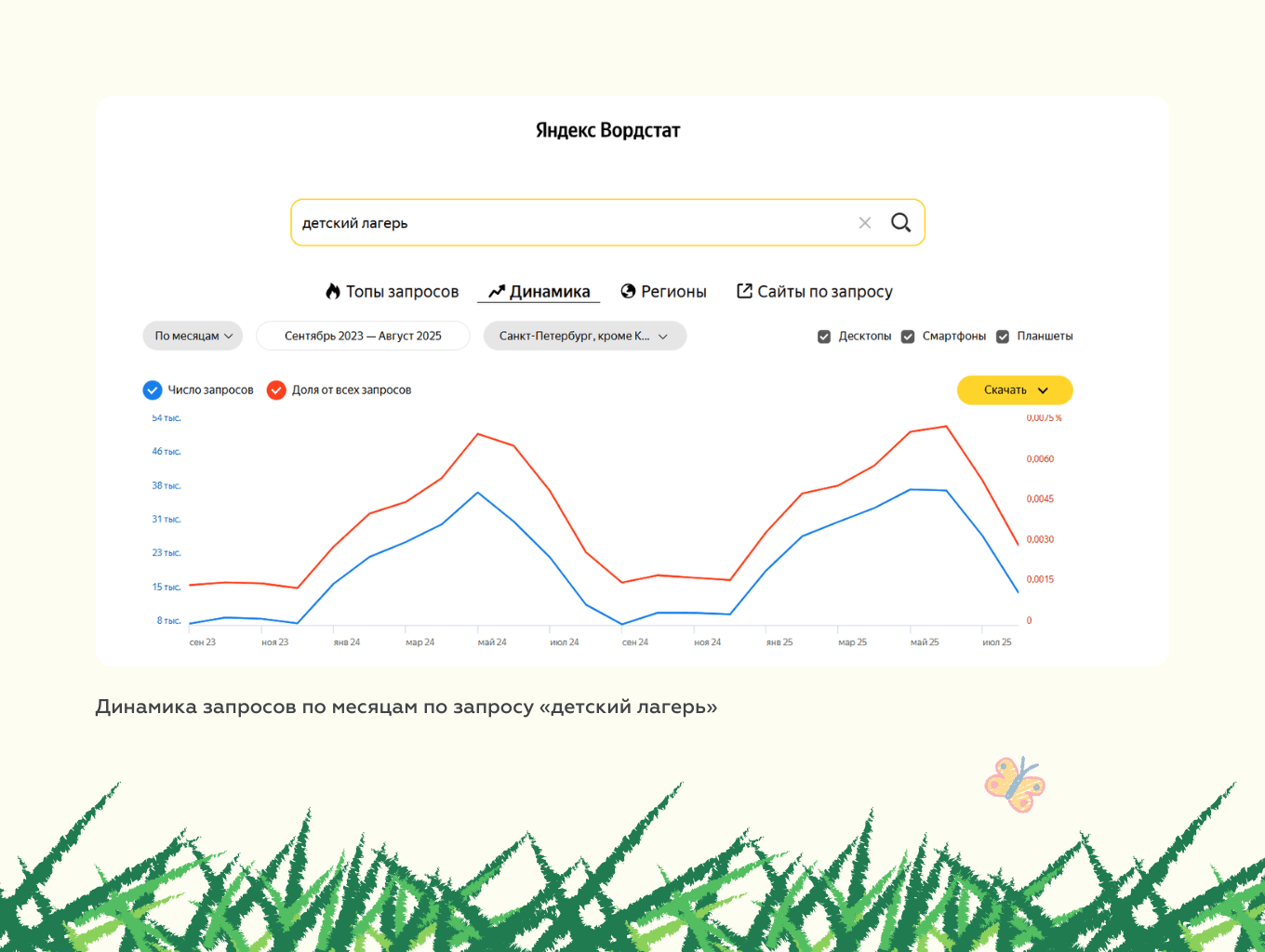Image resolution: width=1265 pixels, height=952 pixels.
Task: Click the magnifier search icon
Action: (x=900, y=222)
